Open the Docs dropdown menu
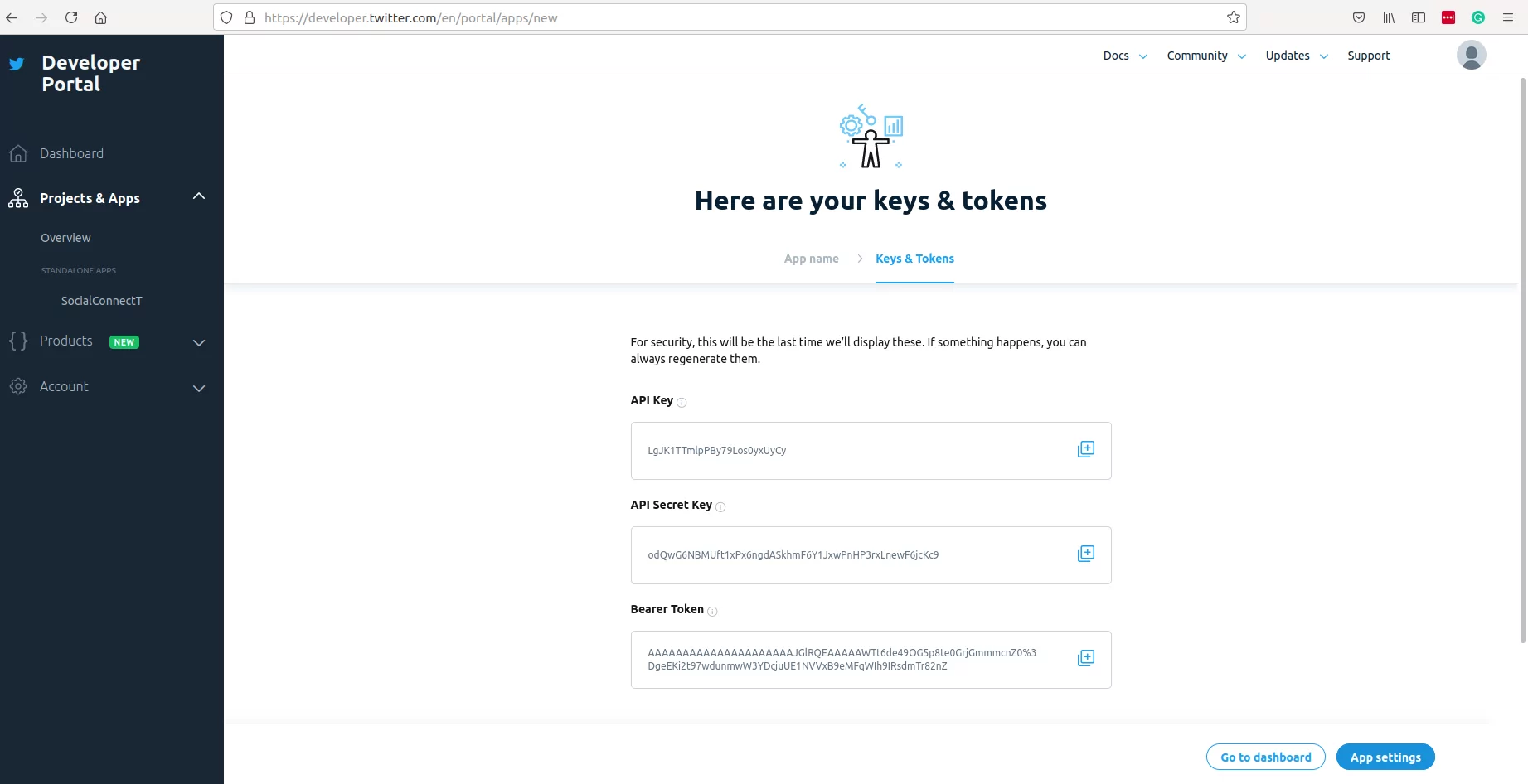 click(x=1124, y=56)
